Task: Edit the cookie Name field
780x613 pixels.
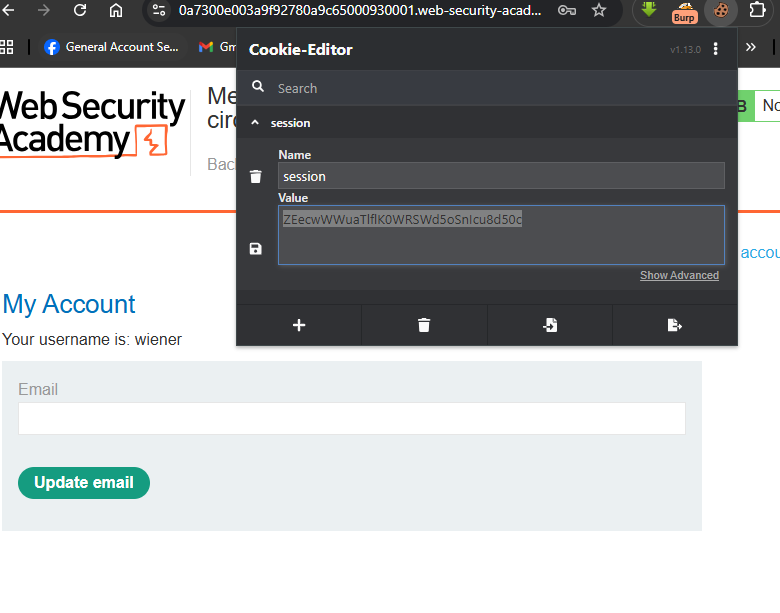Action: (501, 176)
